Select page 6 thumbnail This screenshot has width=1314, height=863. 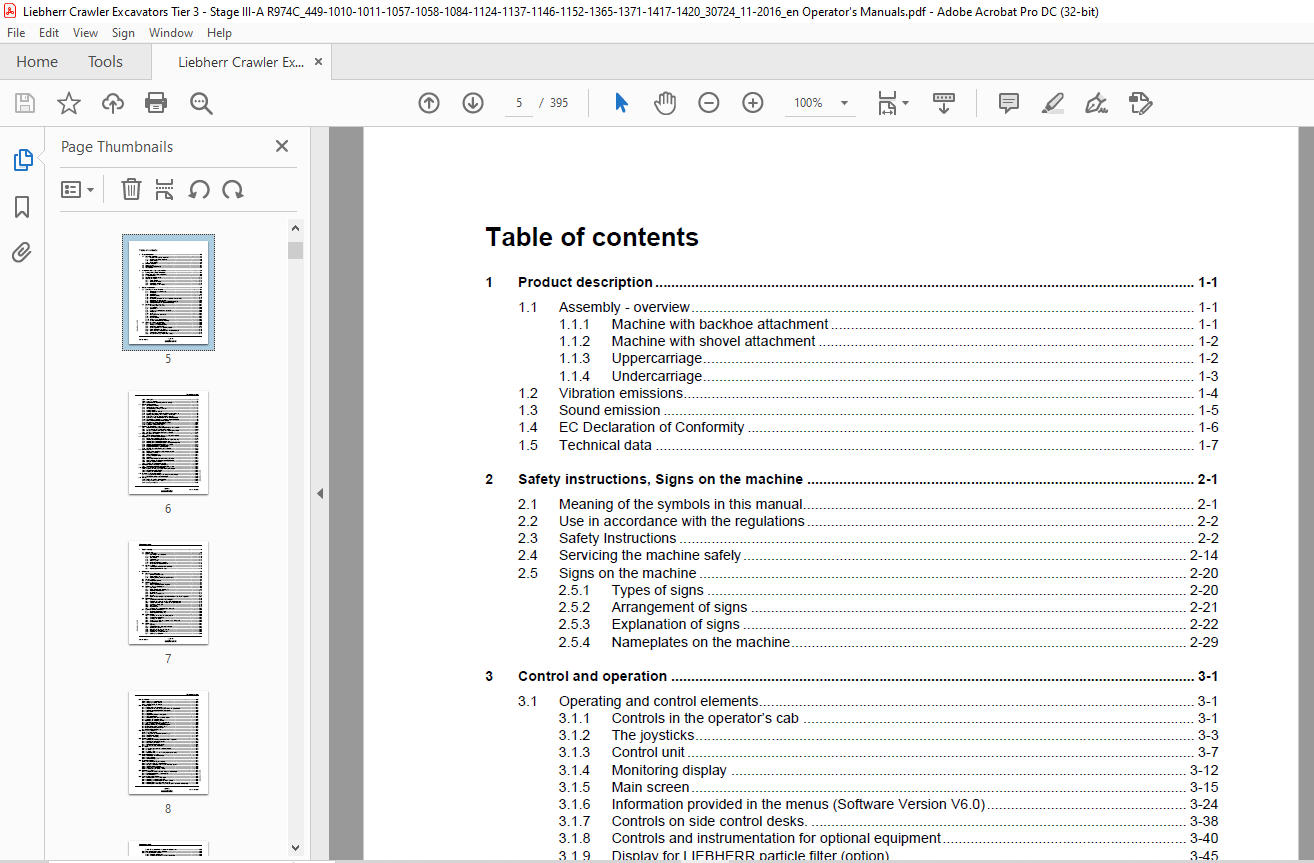[168, 443]
